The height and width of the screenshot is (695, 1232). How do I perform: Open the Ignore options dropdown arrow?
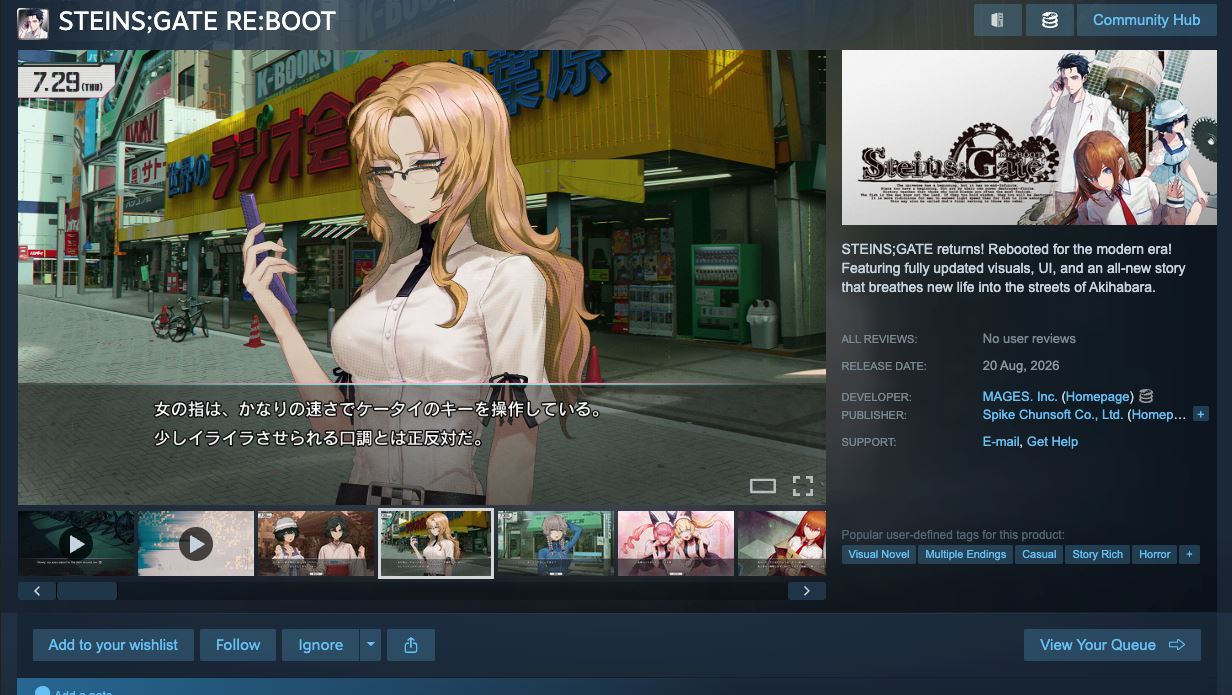tap(370, 645)
